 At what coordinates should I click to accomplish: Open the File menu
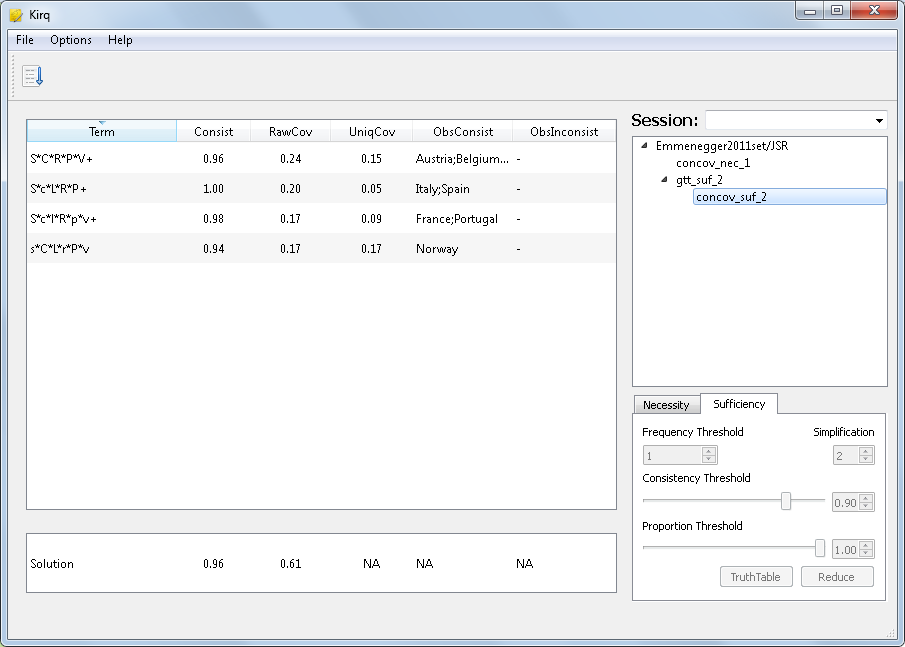tap(25, 40)
